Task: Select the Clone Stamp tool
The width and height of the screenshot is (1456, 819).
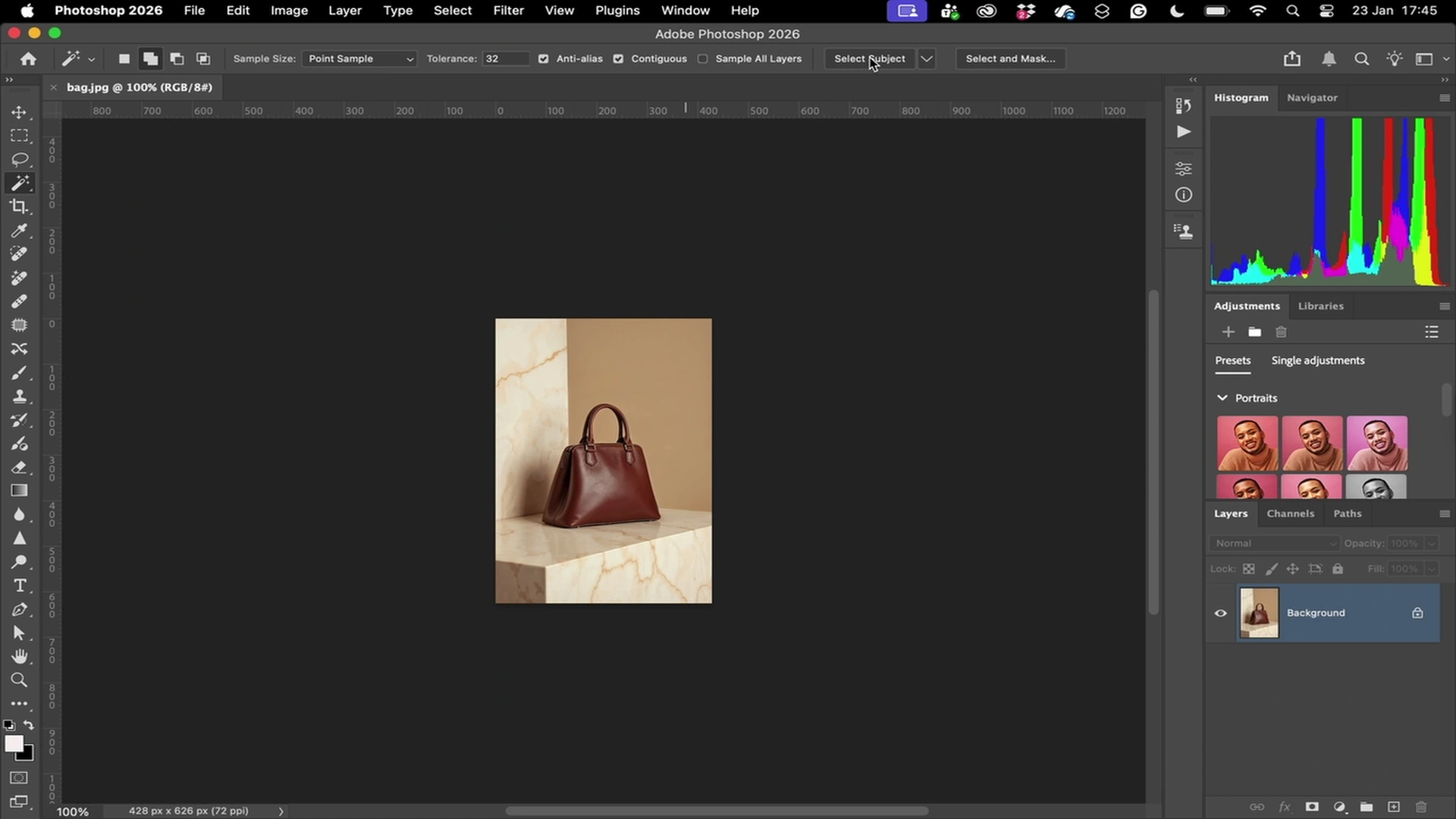Action: [x=20, y=396]
